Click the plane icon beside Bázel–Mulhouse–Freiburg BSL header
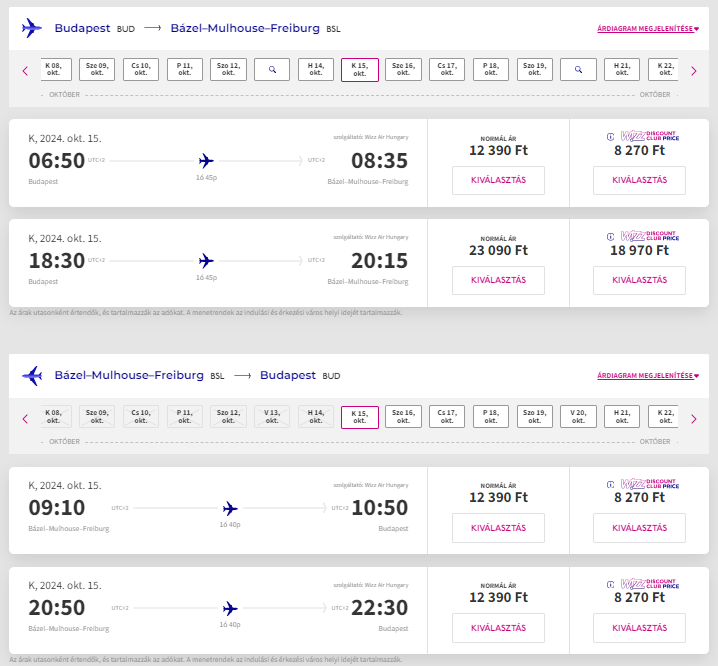 tap(32, 376)
